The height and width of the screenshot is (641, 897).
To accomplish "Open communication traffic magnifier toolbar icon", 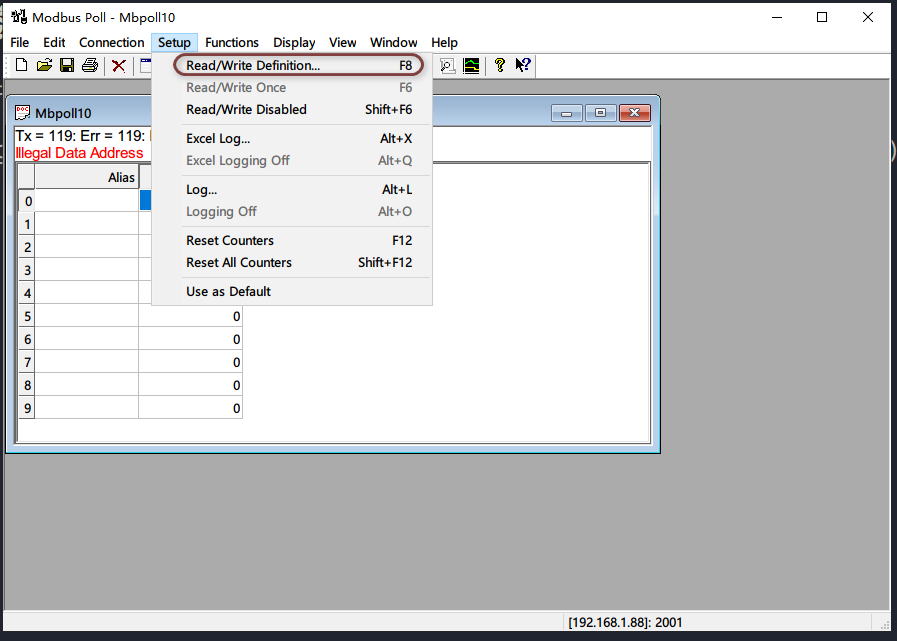I will coord(447,66).
